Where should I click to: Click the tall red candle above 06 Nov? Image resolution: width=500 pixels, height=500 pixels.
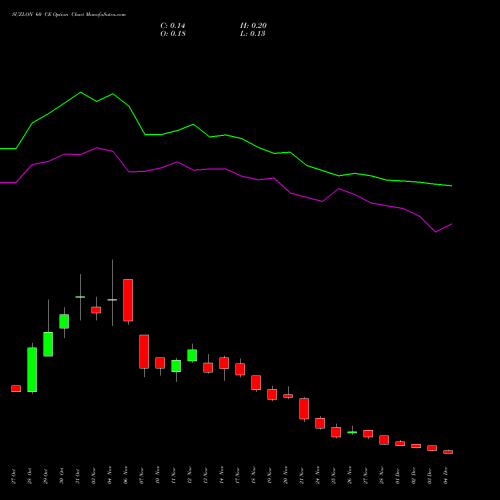(x=128, y=300)
